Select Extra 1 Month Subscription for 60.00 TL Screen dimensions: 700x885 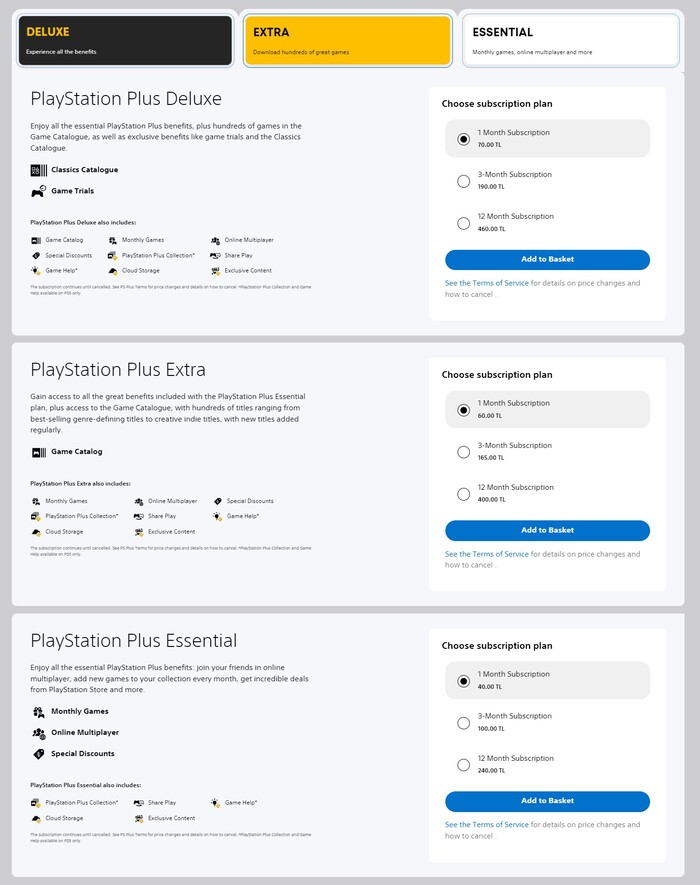(x=463, y=410)
